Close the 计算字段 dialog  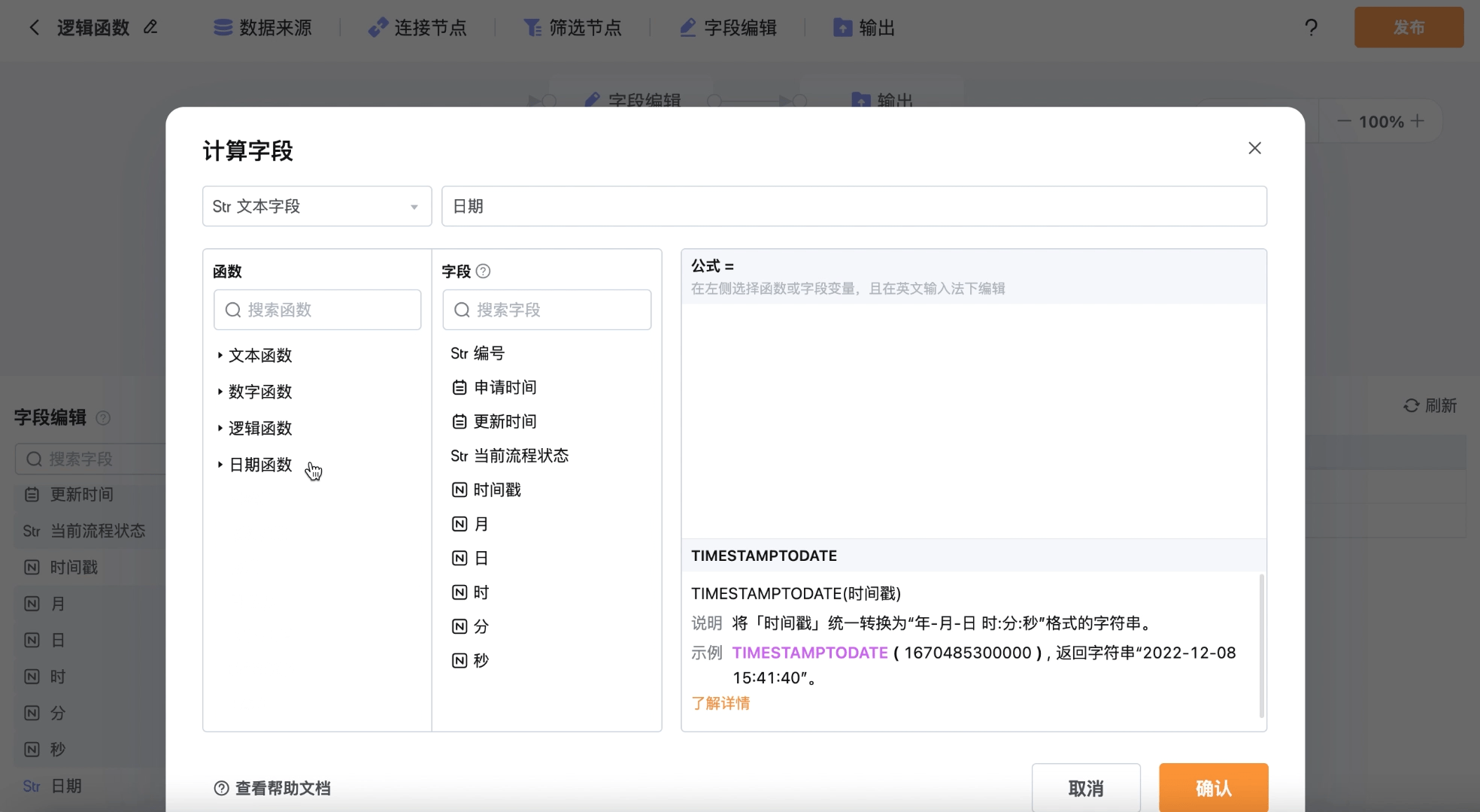pos(1254,148)
